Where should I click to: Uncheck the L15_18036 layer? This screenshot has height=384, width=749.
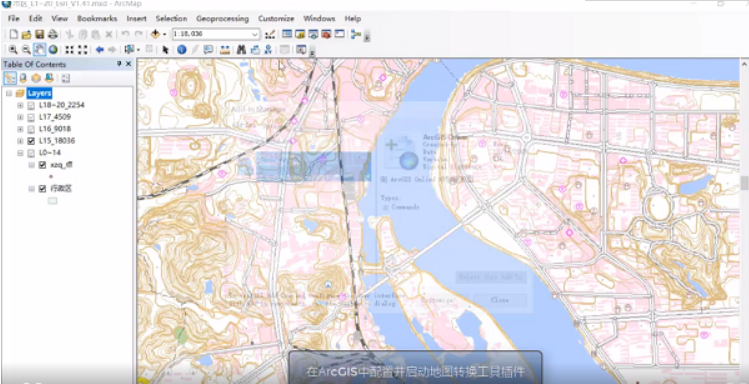(32, 141)
